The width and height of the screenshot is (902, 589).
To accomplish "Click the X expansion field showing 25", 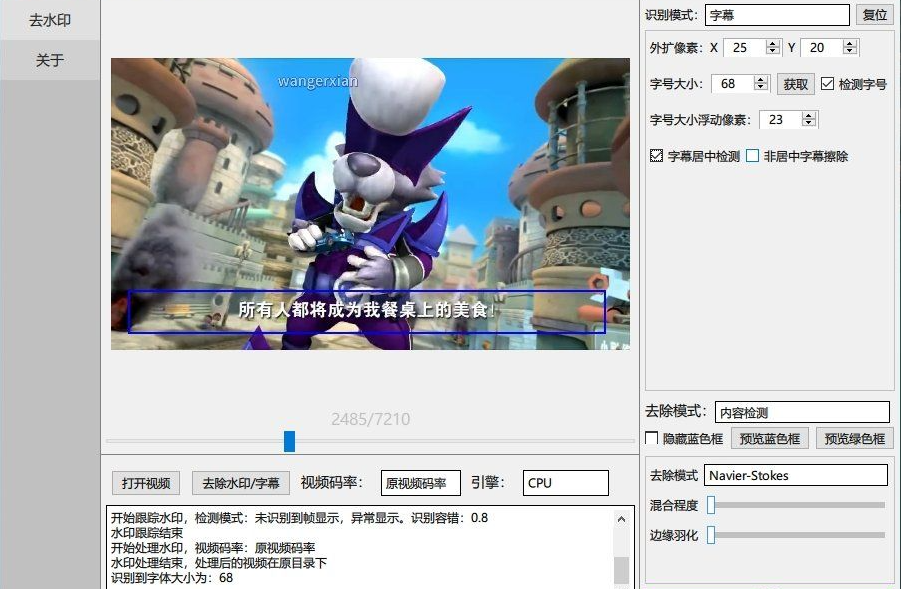I will coord(746,48).
